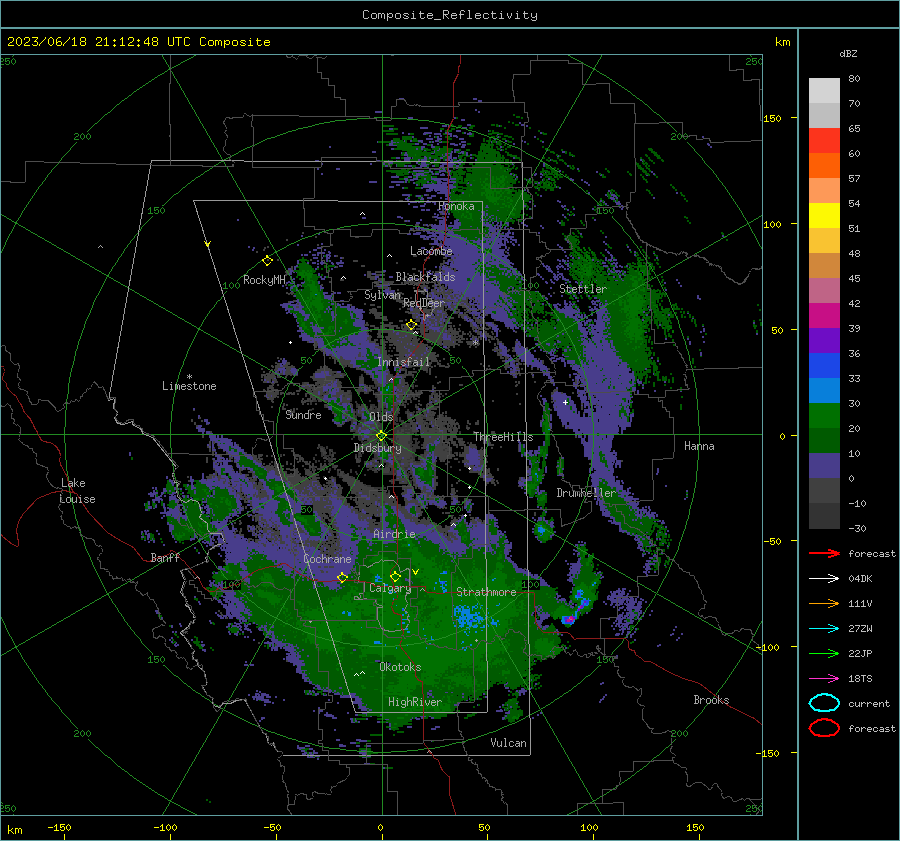
Task: Click the yellow diamond marker near RockyMH
Action: point(267,261)
